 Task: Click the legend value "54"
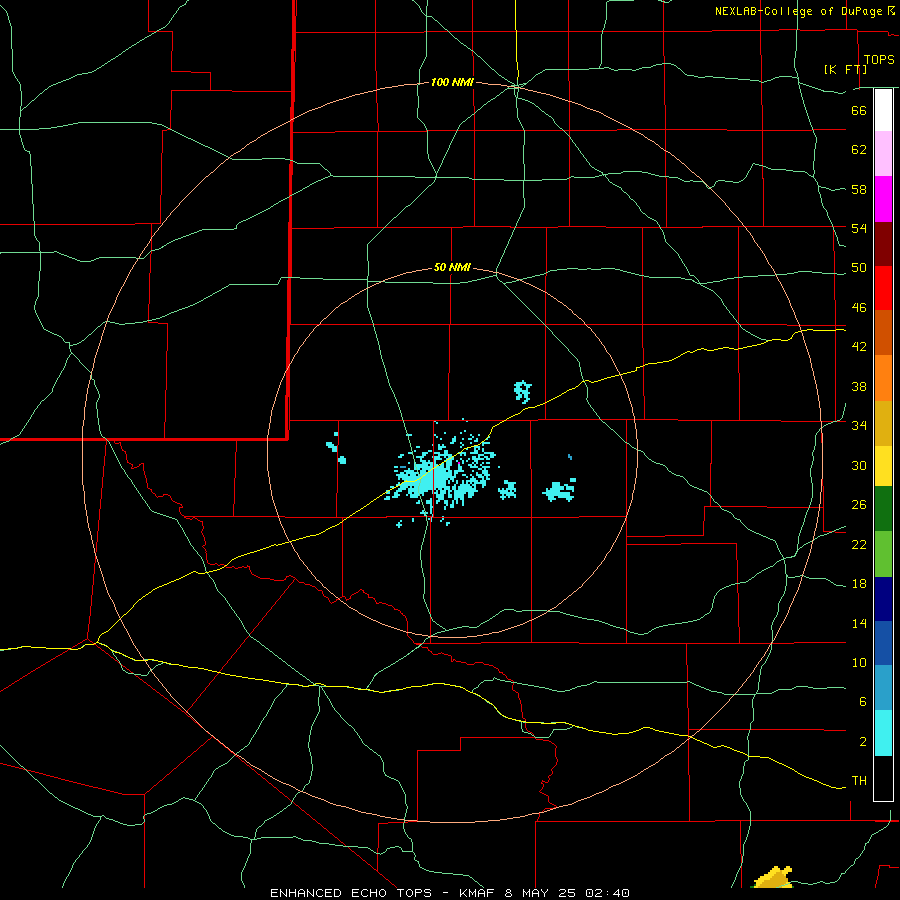click(859, 228)
